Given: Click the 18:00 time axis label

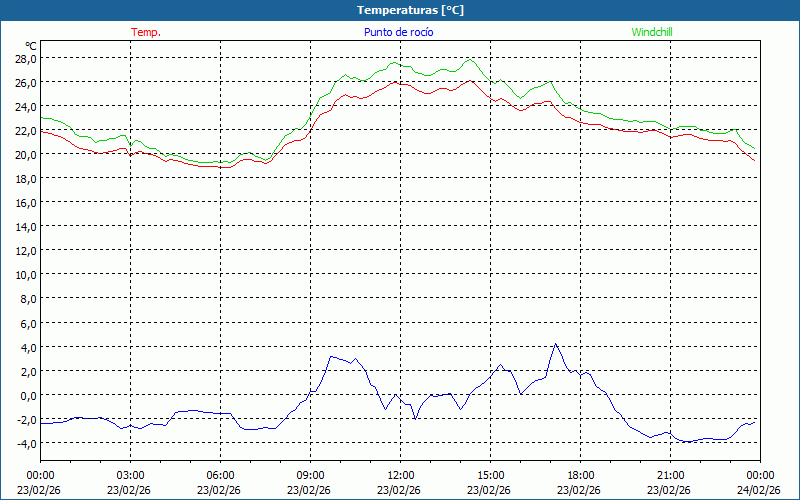Looking at the screenshot, I should [x=580, y=475].
